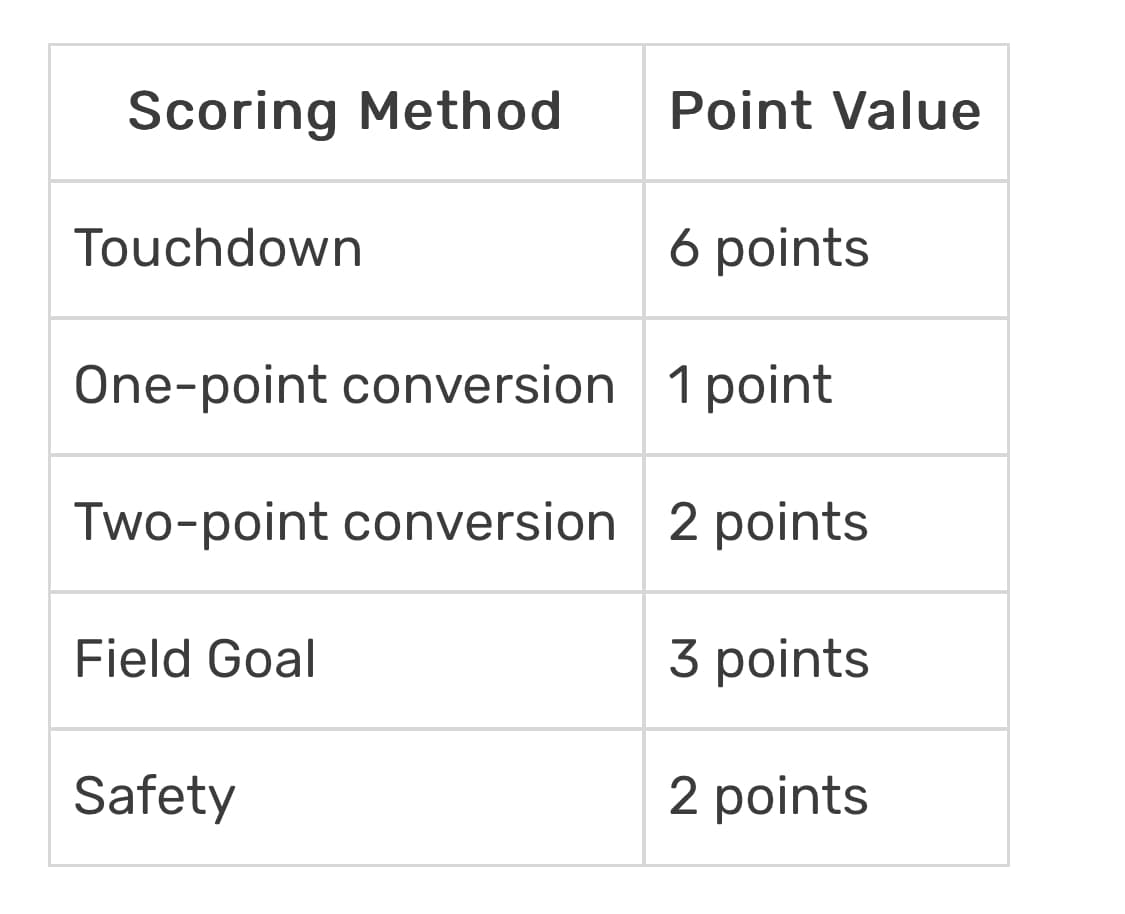The width and height of the screenshot is (1125, 914).
Task: Click the Field Goal cell
Action: [x=195, y=660]
